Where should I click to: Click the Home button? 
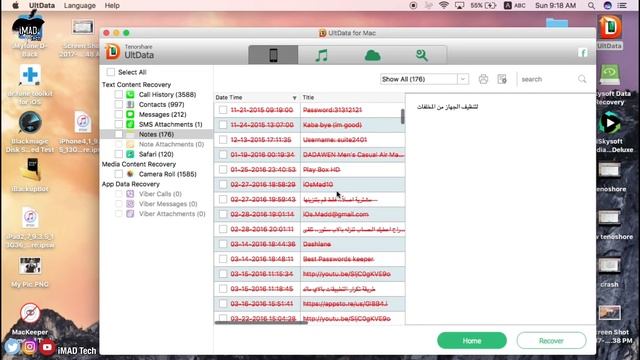tap(472, 340)
